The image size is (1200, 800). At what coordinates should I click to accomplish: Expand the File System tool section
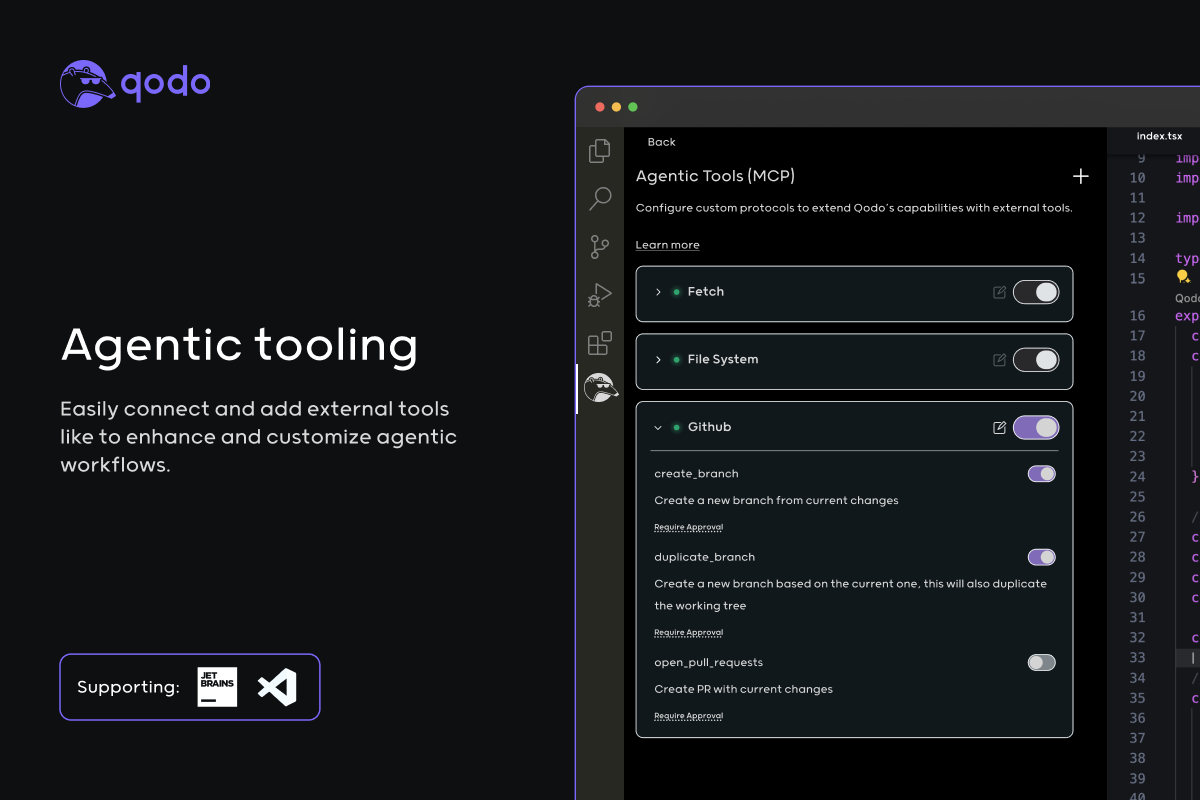tap(658, 360)
